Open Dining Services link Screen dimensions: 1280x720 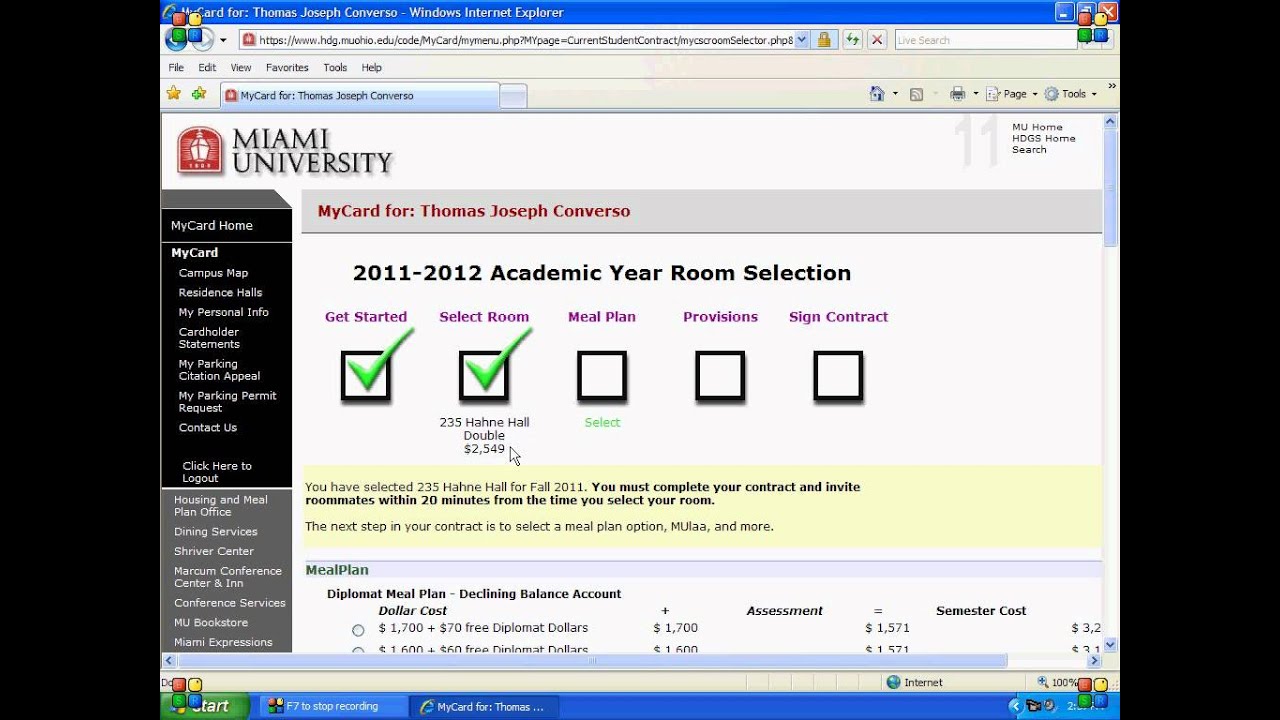(216, 532)
